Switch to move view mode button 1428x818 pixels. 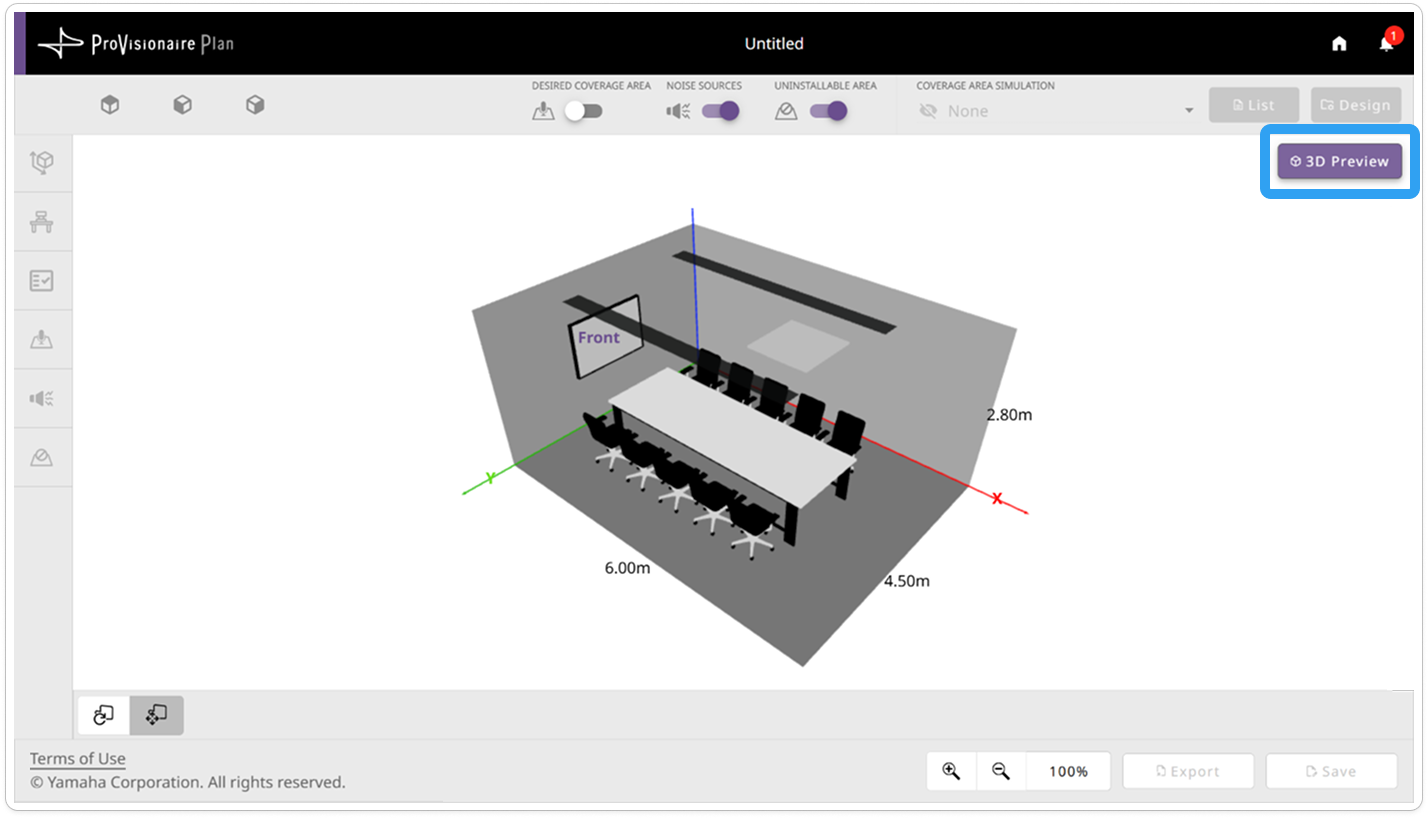(x=156, y=715)
